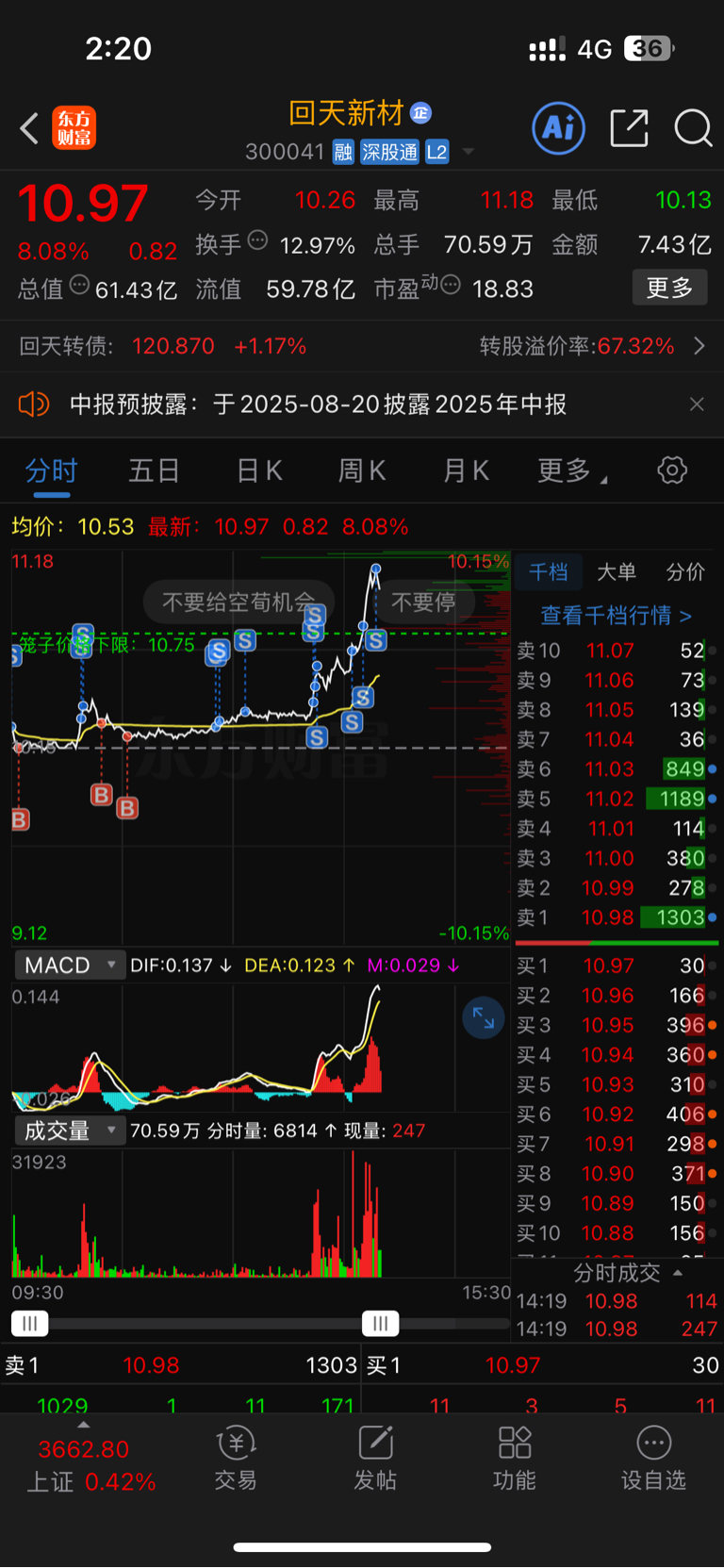The width and height of the screenshot is (724, 1568).
Task: Open 查看千档行情 link
Action: click(617, 616)
